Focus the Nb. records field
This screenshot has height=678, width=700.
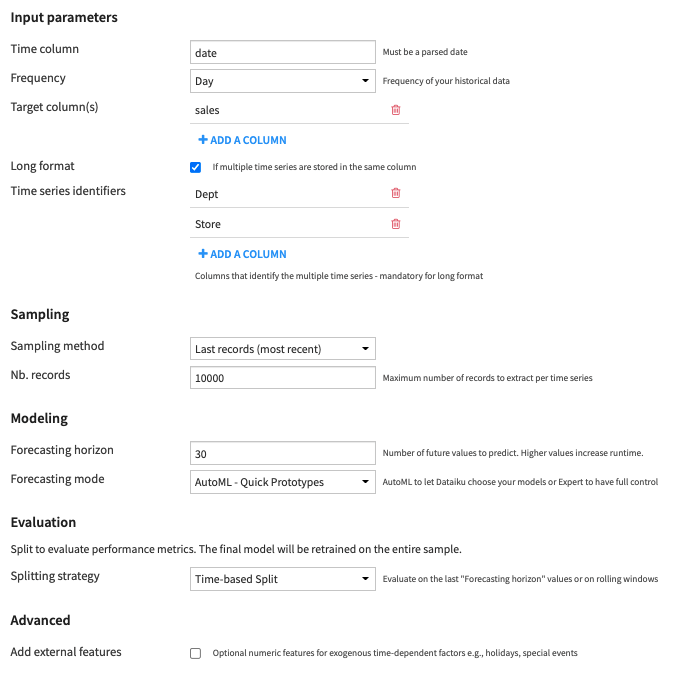click(x=282, y=378)
